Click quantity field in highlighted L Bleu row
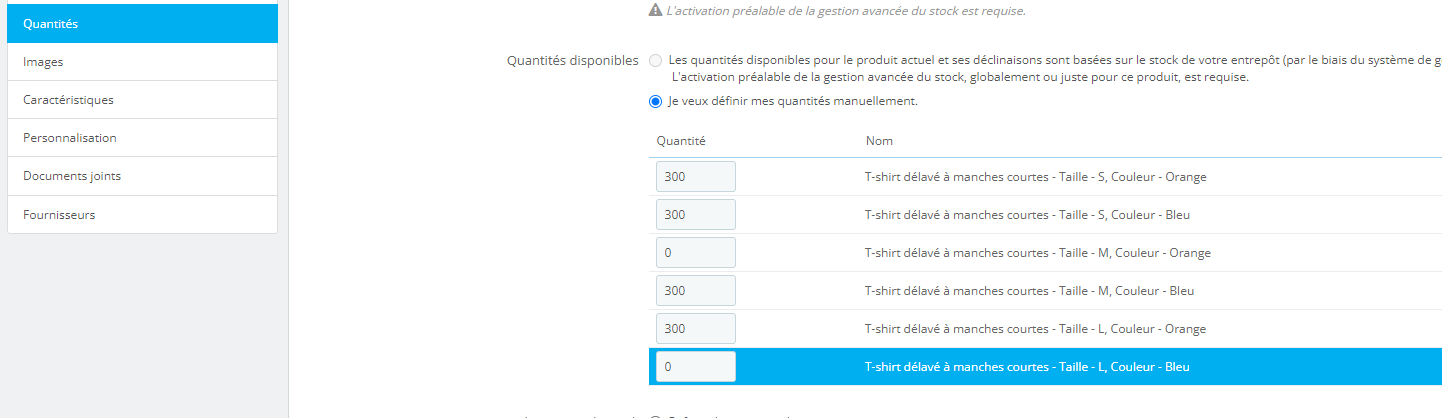1442x418 pixels. 695,367
